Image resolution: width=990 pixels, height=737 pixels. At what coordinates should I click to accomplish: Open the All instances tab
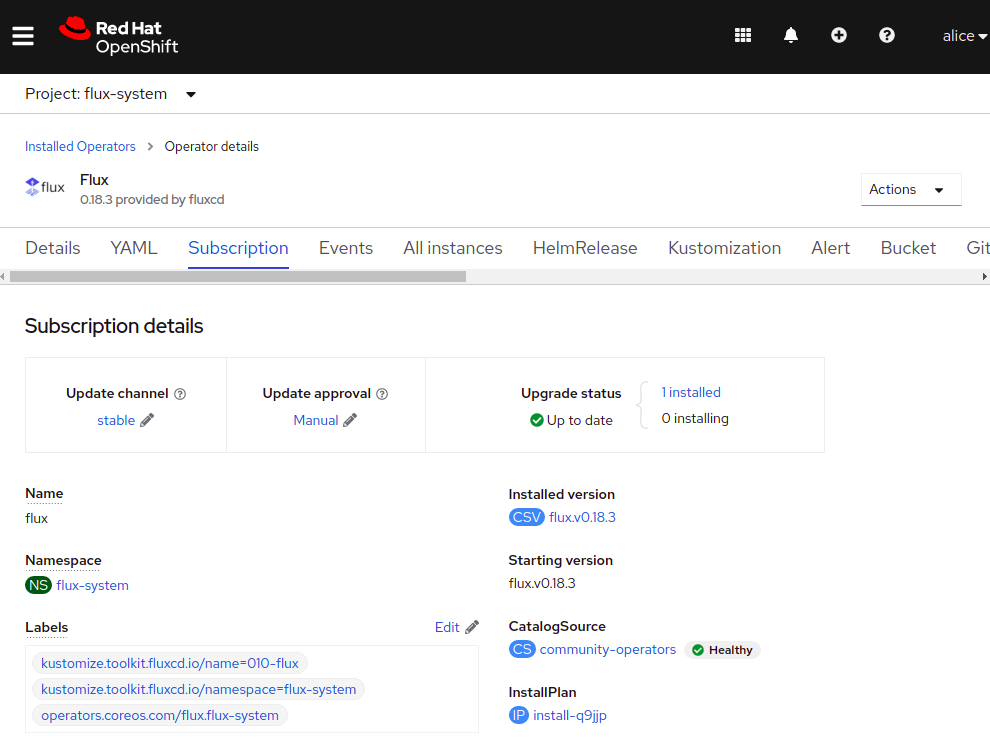(453, 248)
